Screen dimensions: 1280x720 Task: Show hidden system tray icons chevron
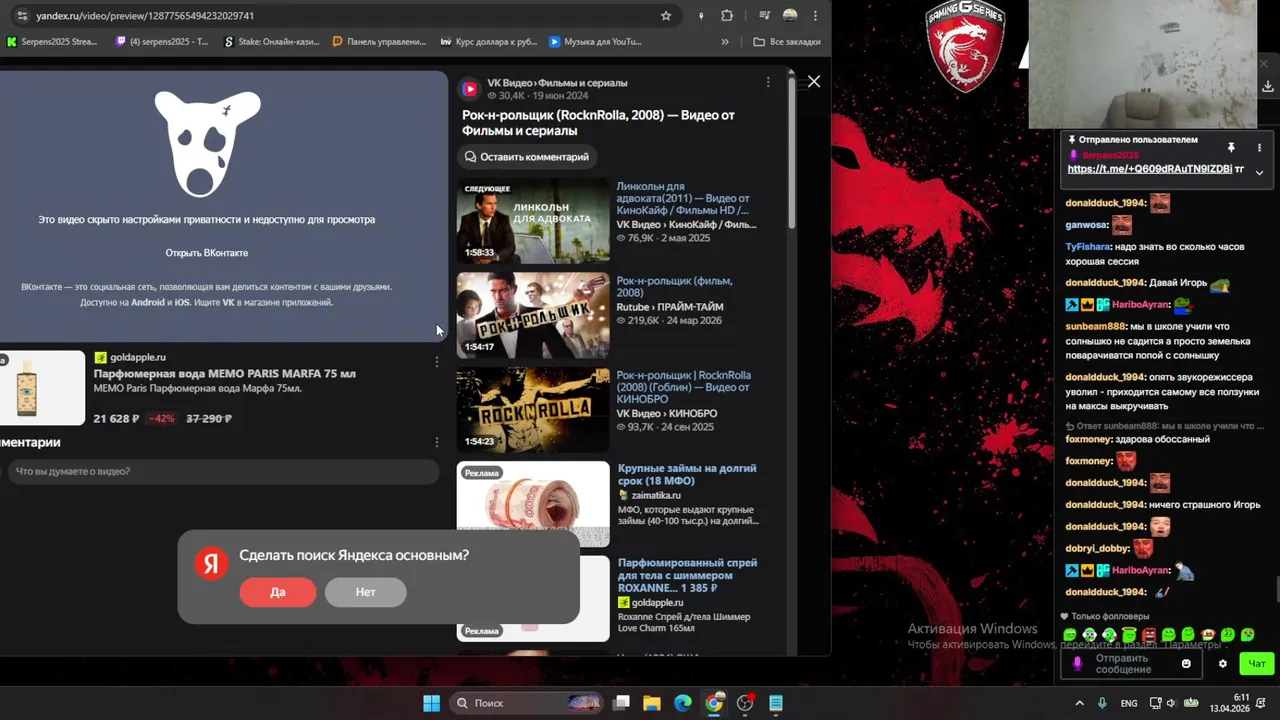pyautogui.click(x=1079, y=703)
